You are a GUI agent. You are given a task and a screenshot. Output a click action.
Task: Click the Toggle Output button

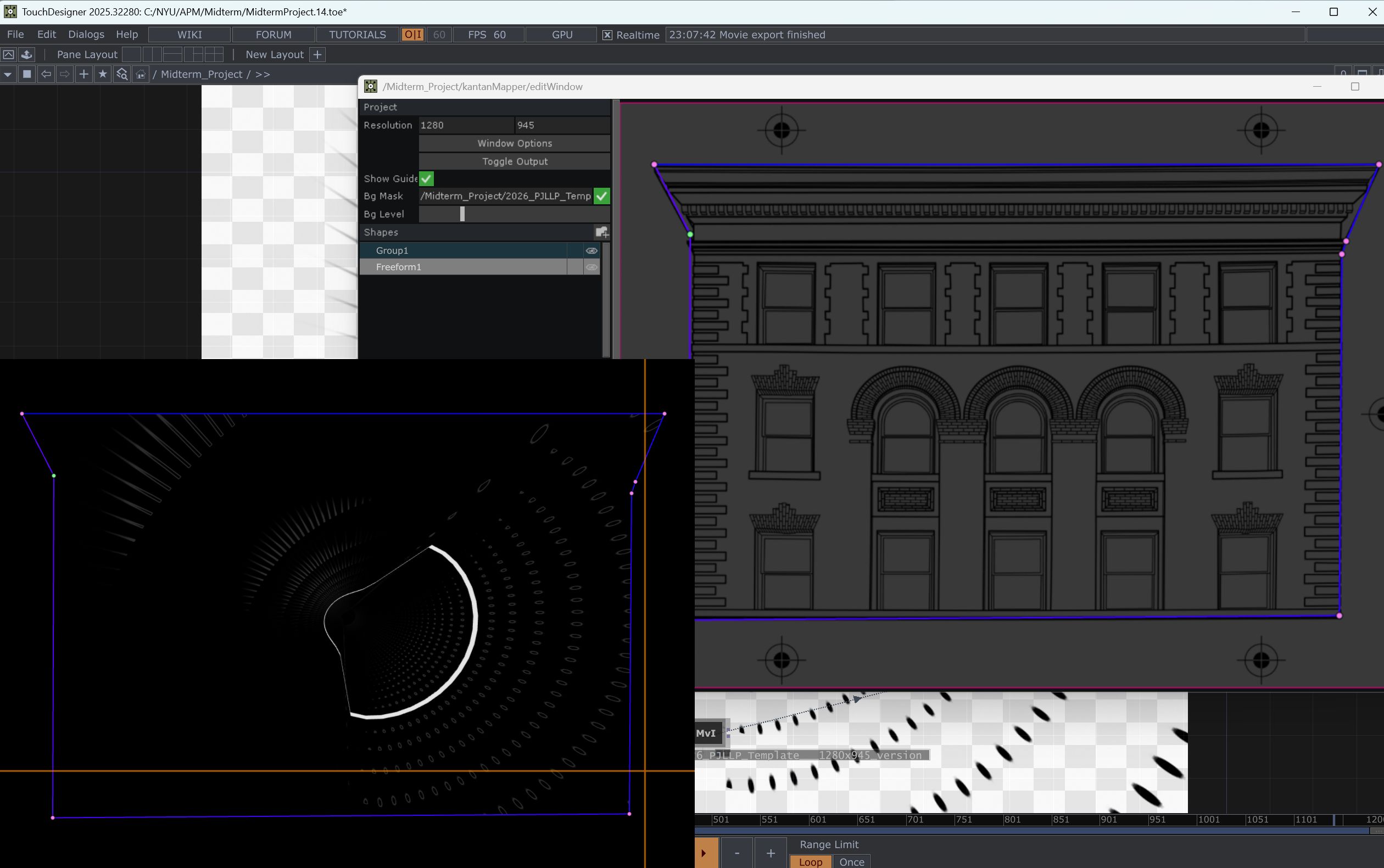pyautogui.click(x=514, y=161)
